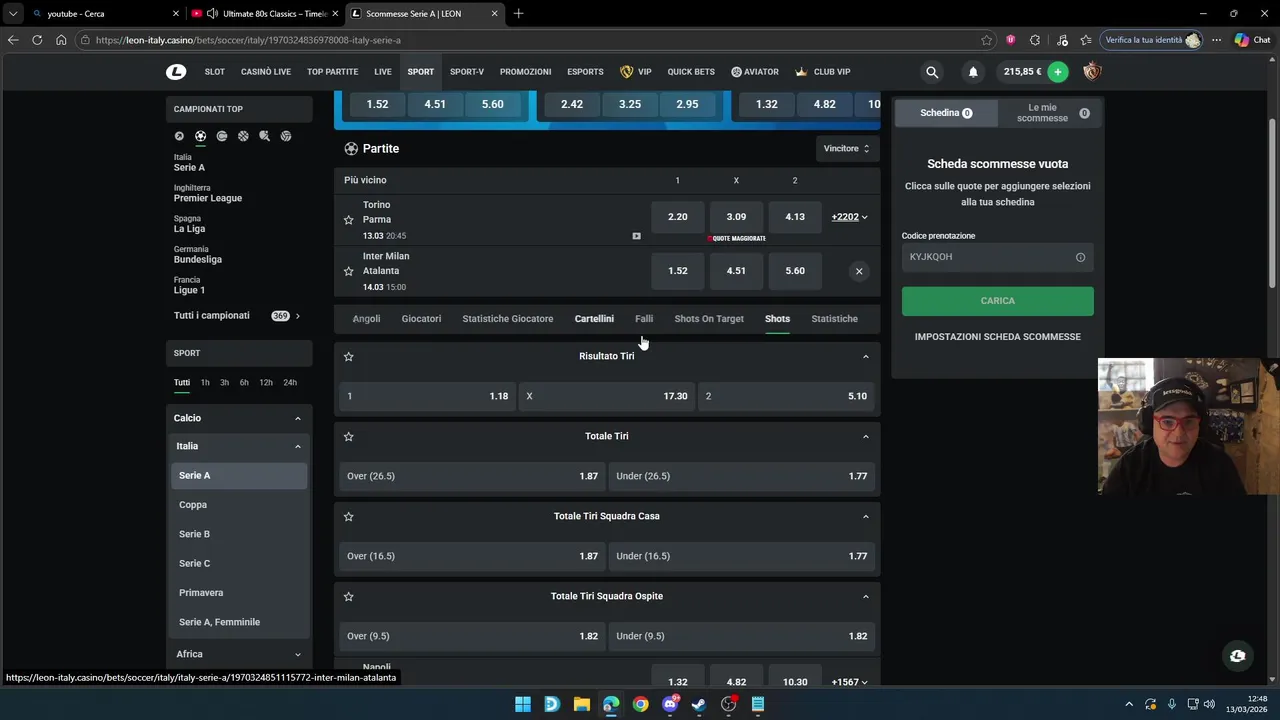
Task: Open the Cartellini market tab
Action: tap(594, 319)
